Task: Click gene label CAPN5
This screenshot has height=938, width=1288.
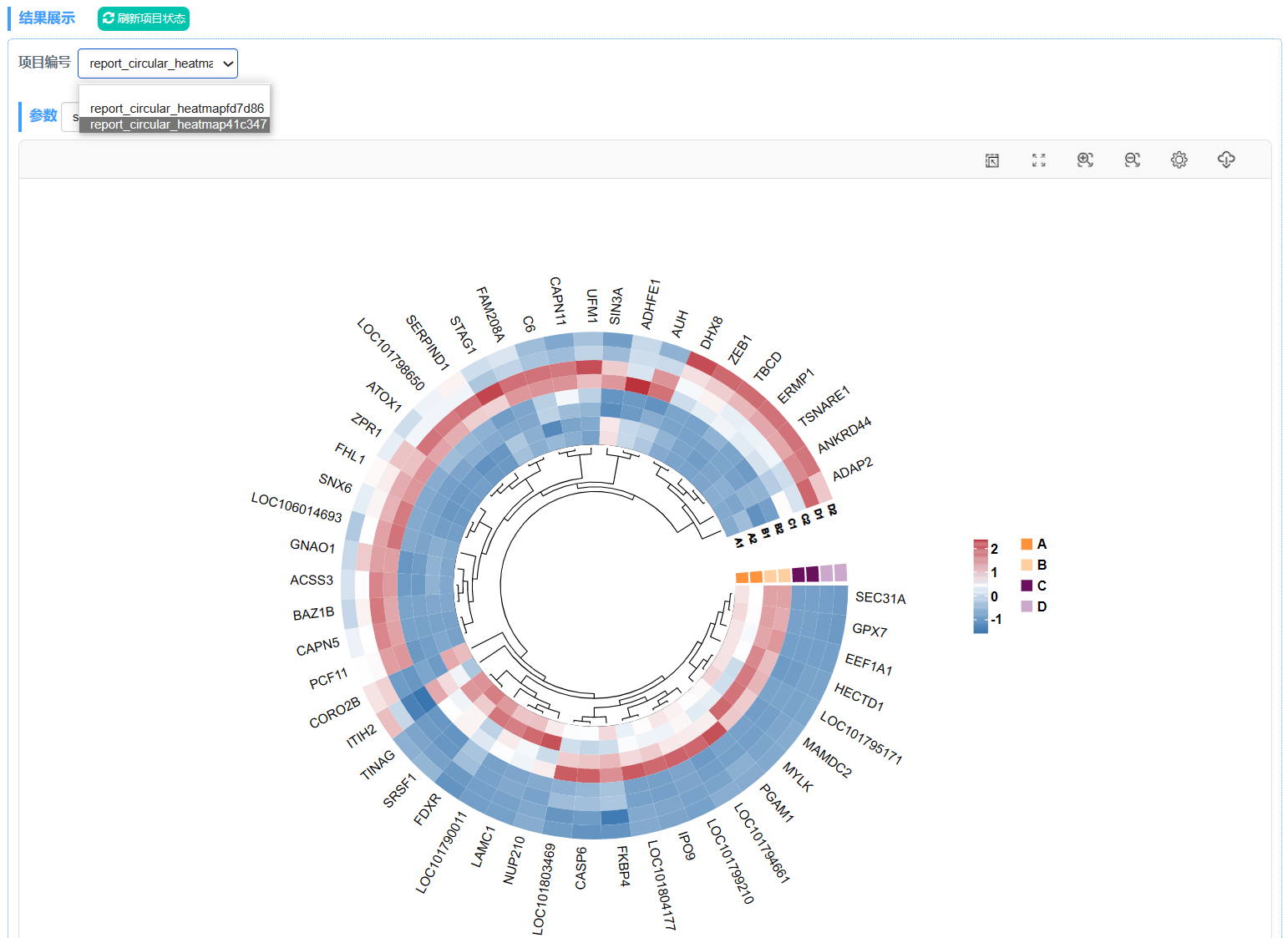Action: (x=317, y=647)
